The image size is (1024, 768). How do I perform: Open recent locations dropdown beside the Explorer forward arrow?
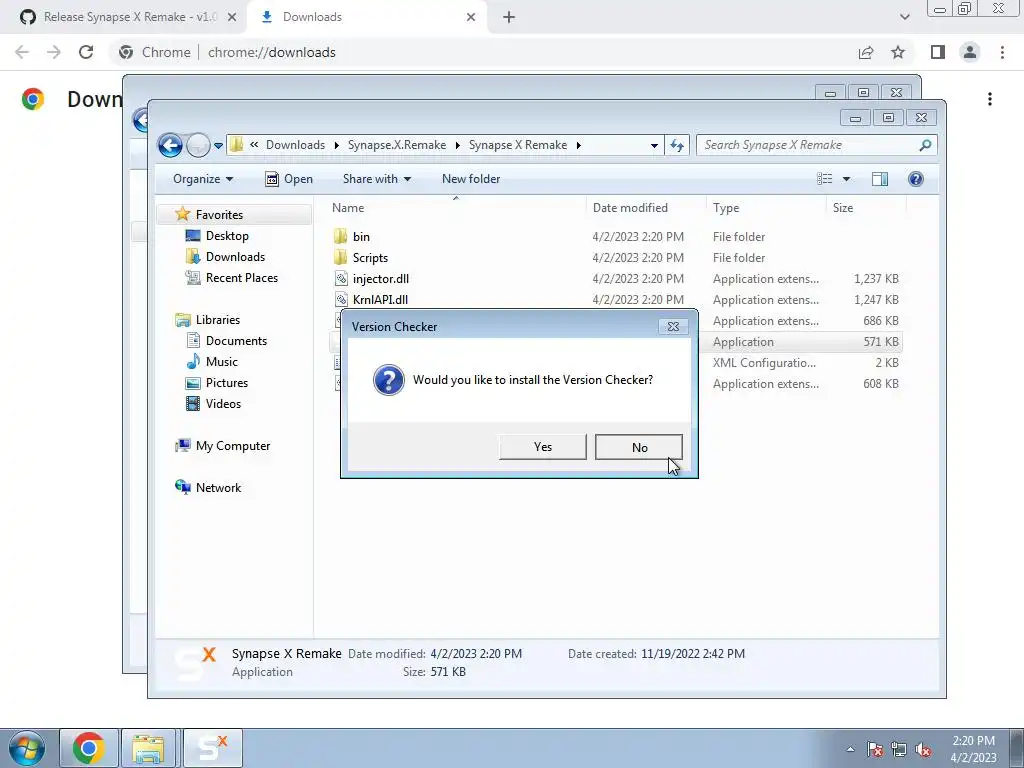point(218,146)
